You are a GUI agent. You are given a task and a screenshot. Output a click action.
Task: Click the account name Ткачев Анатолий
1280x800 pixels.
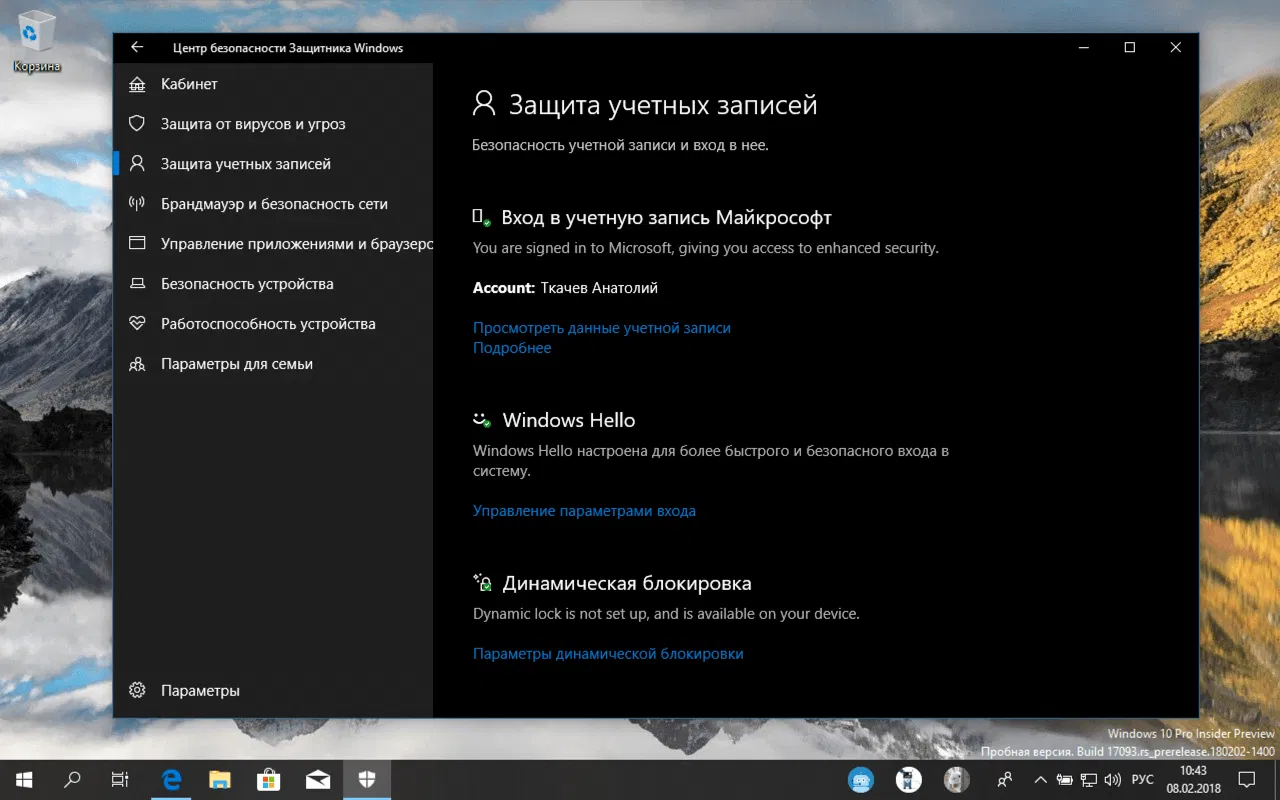pos(599,288)
